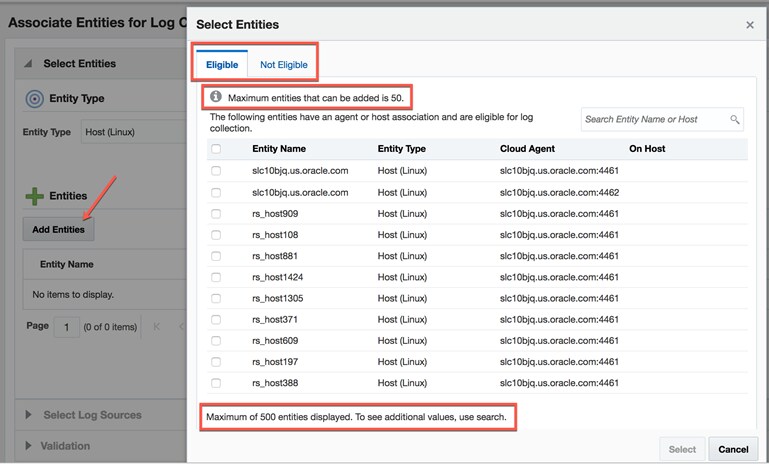Click the information icon beside maximum entities message
The height and width of the screenshot is (464, 769).
(x=215, y=98)
